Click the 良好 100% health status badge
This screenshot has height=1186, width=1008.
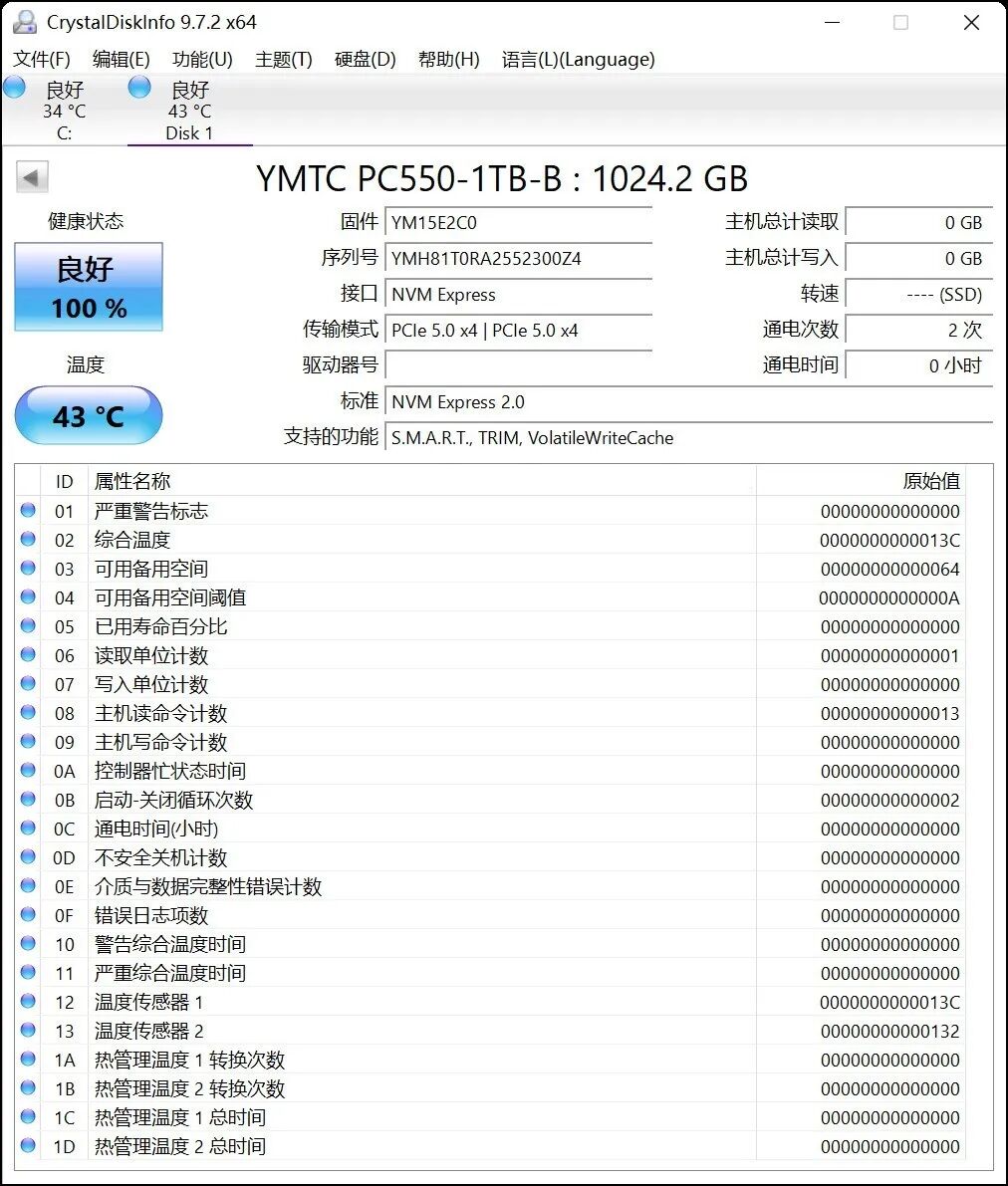(x=88, y=287)
